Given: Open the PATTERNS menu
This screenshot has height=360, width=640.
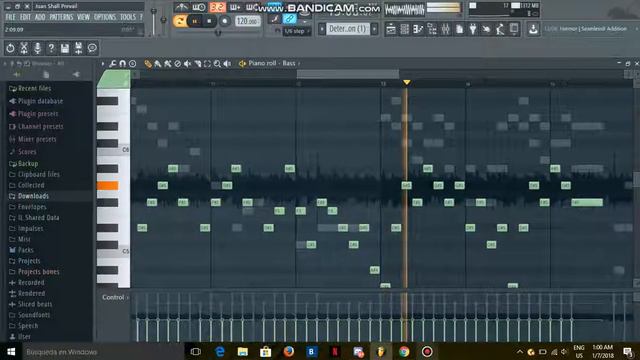Looking at the screenshot, I should click(61, 17).
